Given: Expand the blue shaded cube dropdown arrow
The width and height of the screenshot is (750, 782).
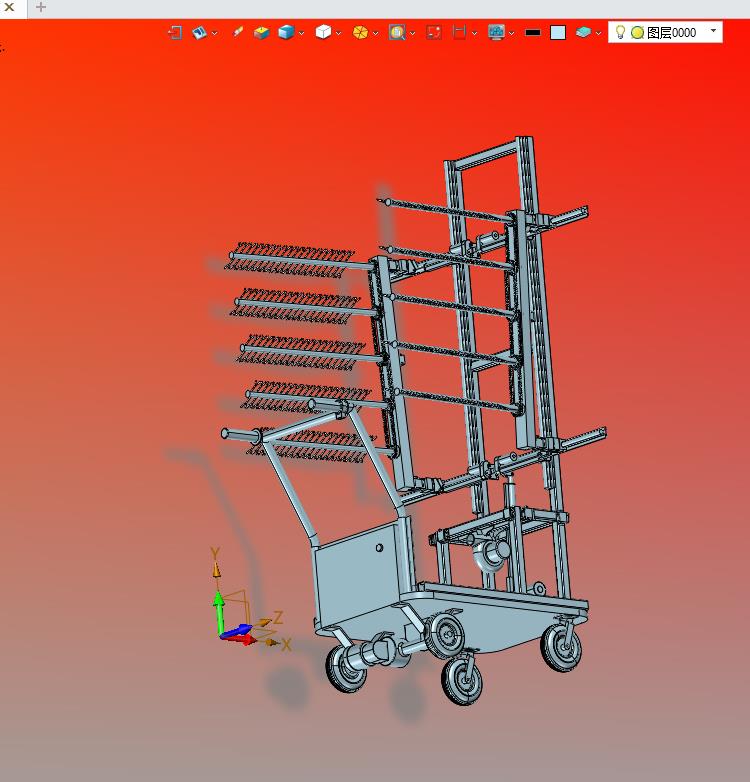Looking at the screenshot, I should [x=301, y=33].
